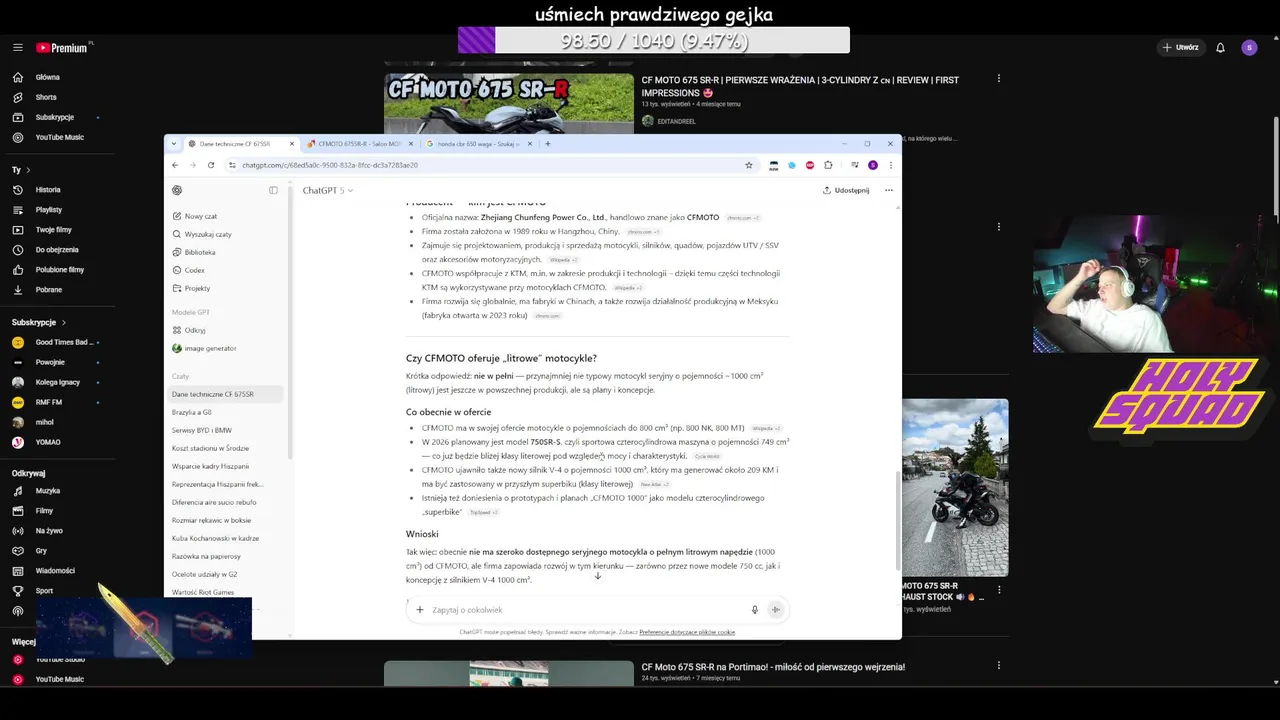Viewport: 1280px width, 720px height.
Task: Click the attach plus button in prompt box
Action: (420, 610)
